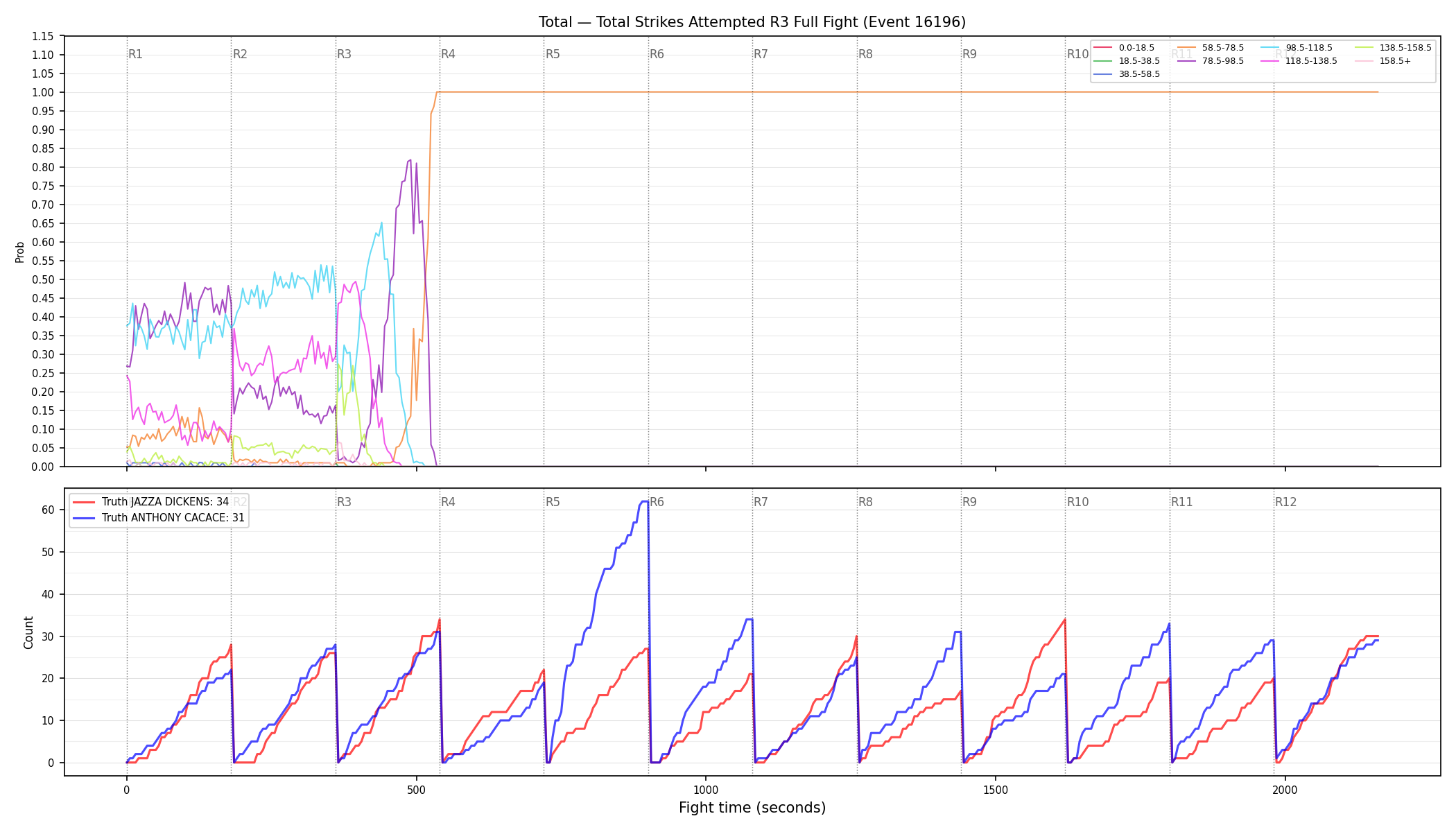Click the R10 round marker in the top chart

click(x=1077, y=54)
